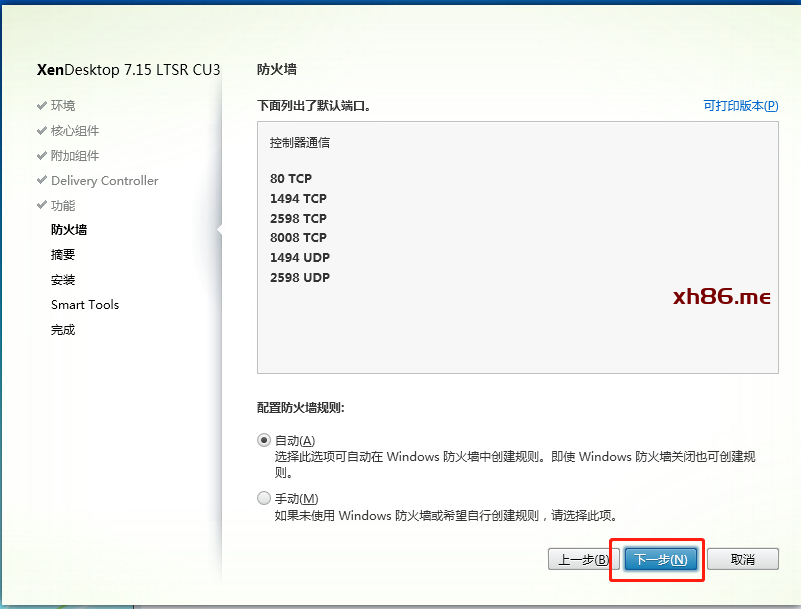Viewport: 801px width, 609px height.
Task: Select the 自动(A) firewall rule option
Action: (x=264, y=440)
